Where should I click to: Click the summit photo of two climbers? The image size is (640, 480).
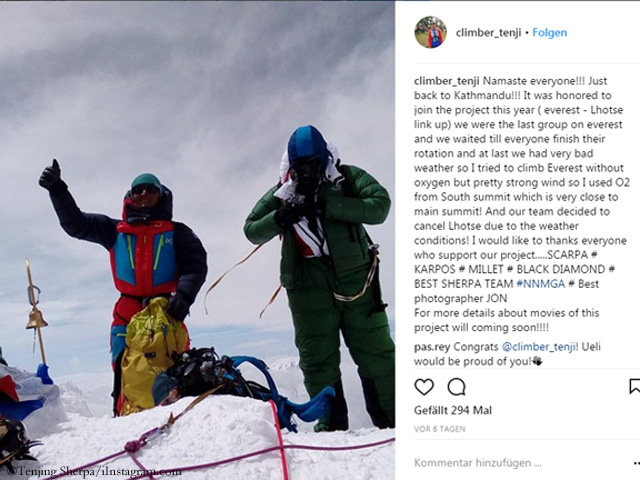click(x=198, y=240)
